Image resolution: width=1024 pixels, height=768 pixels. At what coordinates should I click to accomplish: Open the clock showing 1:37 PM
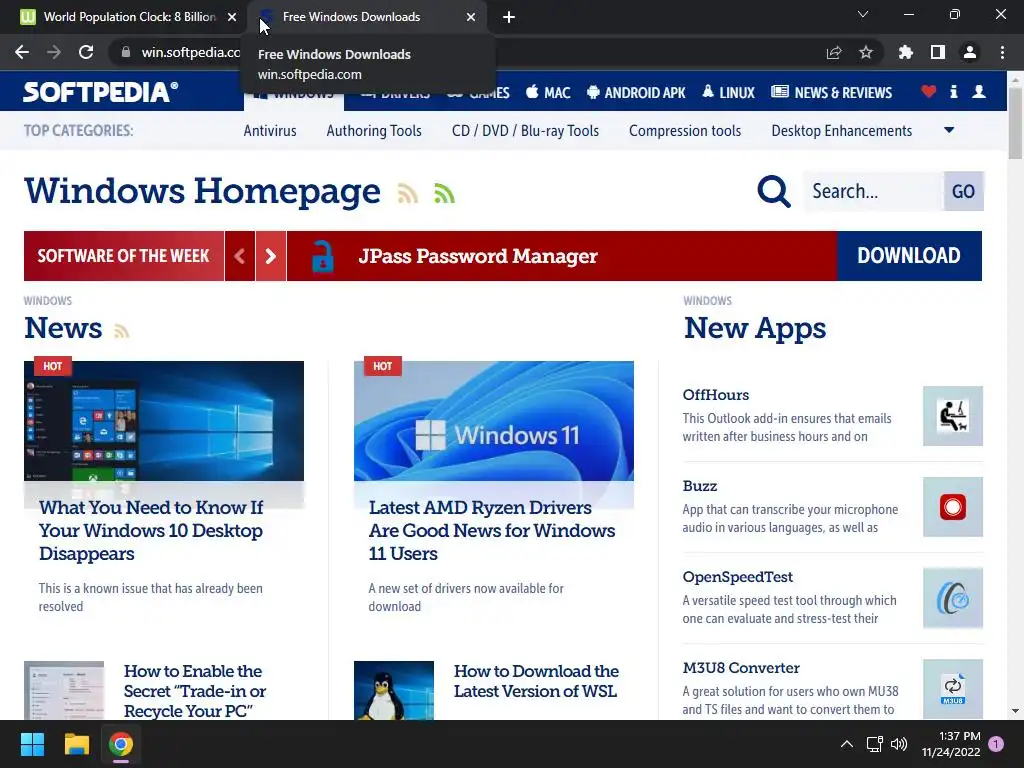pyautogui.click(x=951, y=744)
